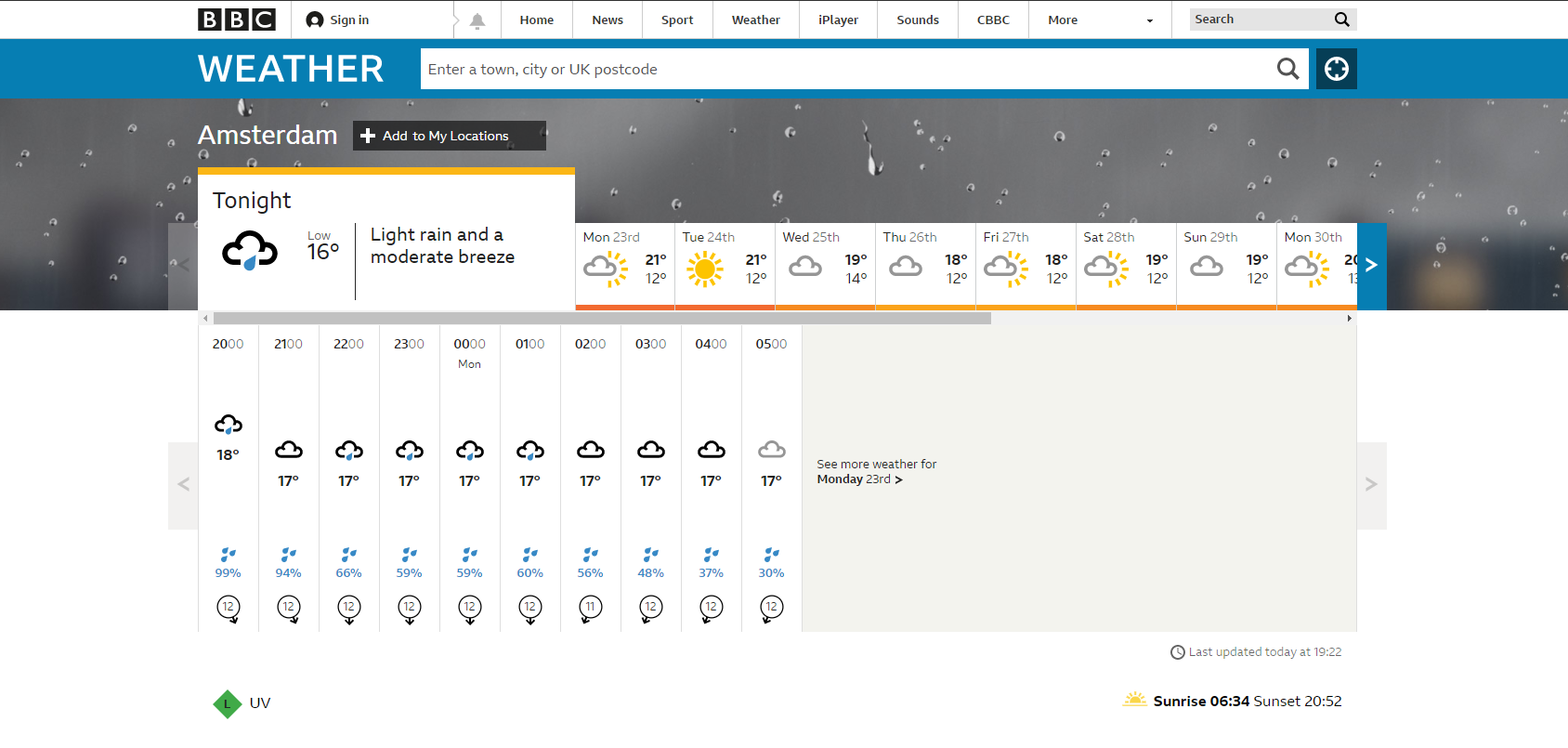
Task: Click the last updated clock icon
Action: (x=1178, y=652)
